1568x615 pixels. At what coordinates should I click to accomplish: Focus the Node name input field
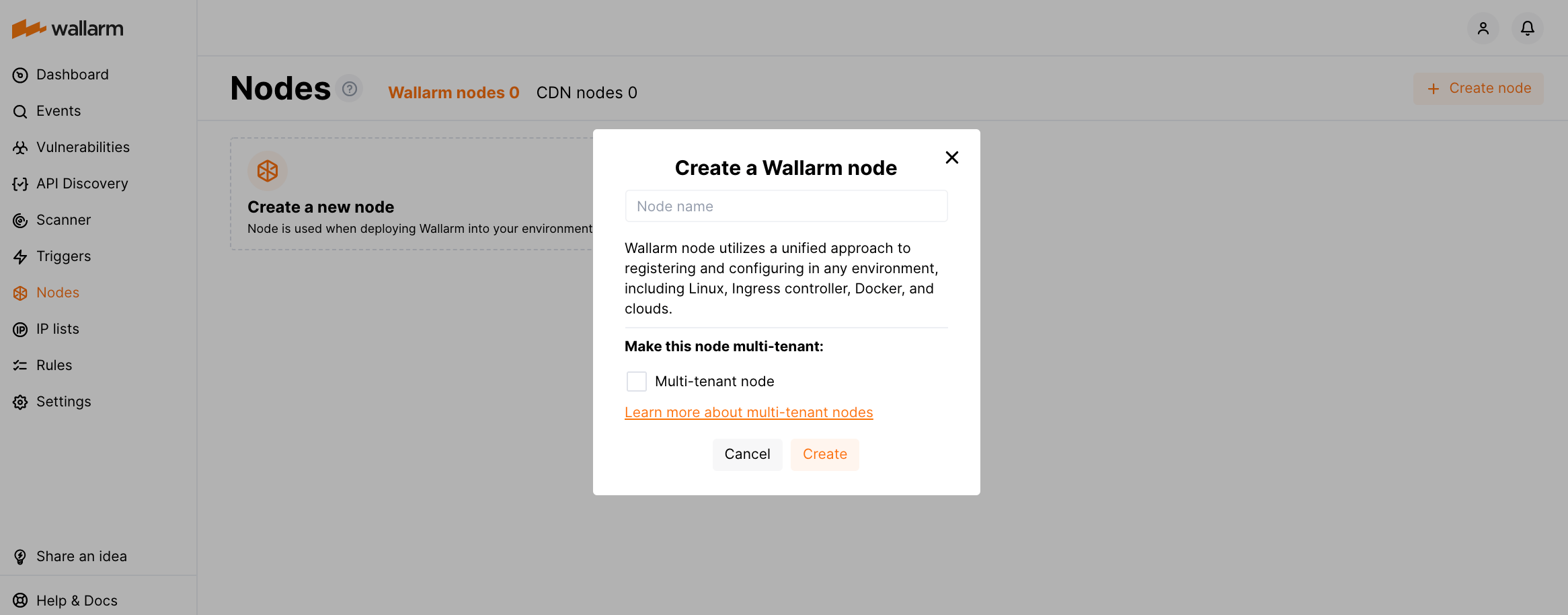(786, 206)
